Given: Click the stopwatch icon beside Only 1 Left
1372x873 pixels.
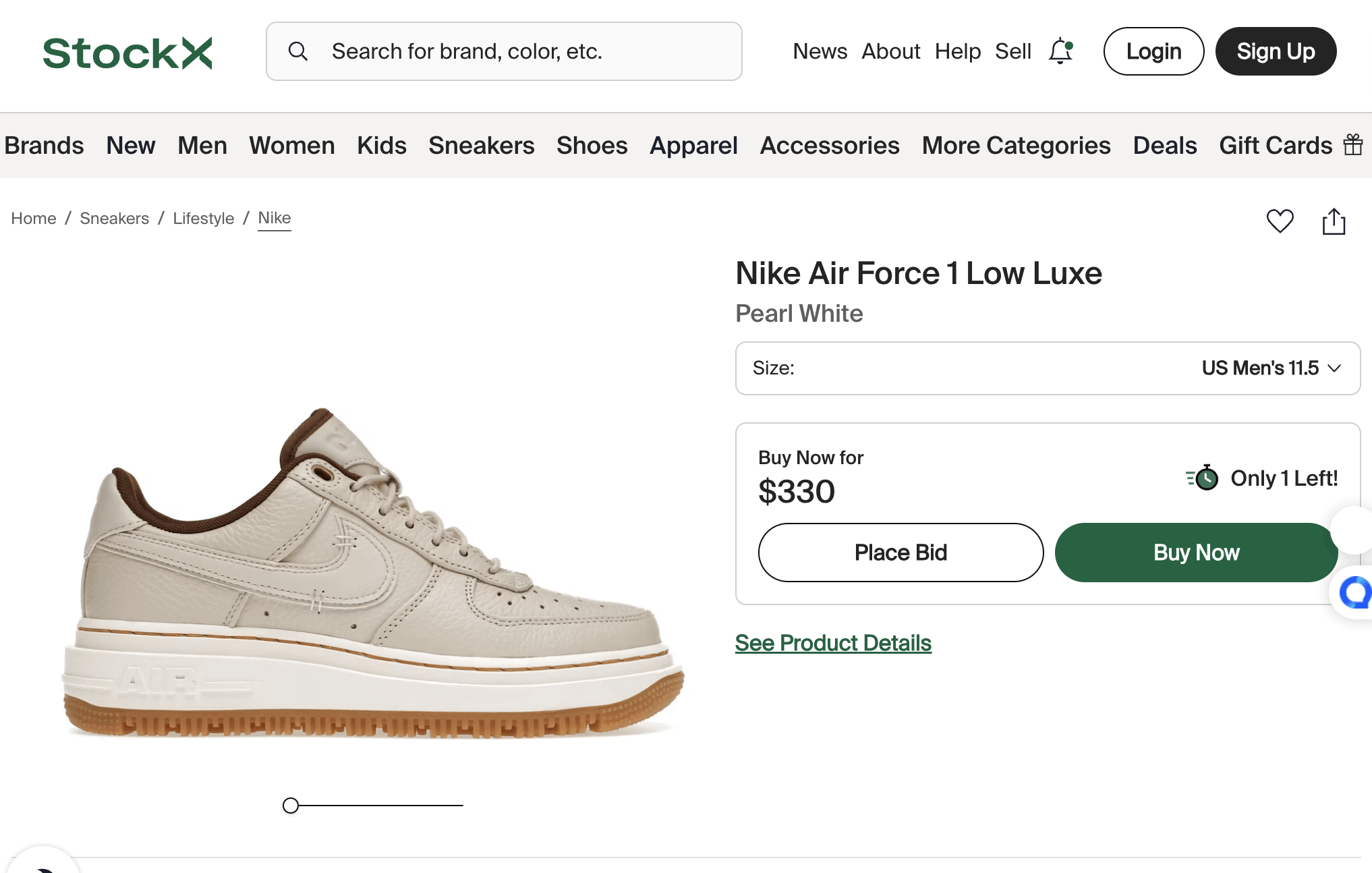Looking at the screenshot, I should tap(1202, 478).
